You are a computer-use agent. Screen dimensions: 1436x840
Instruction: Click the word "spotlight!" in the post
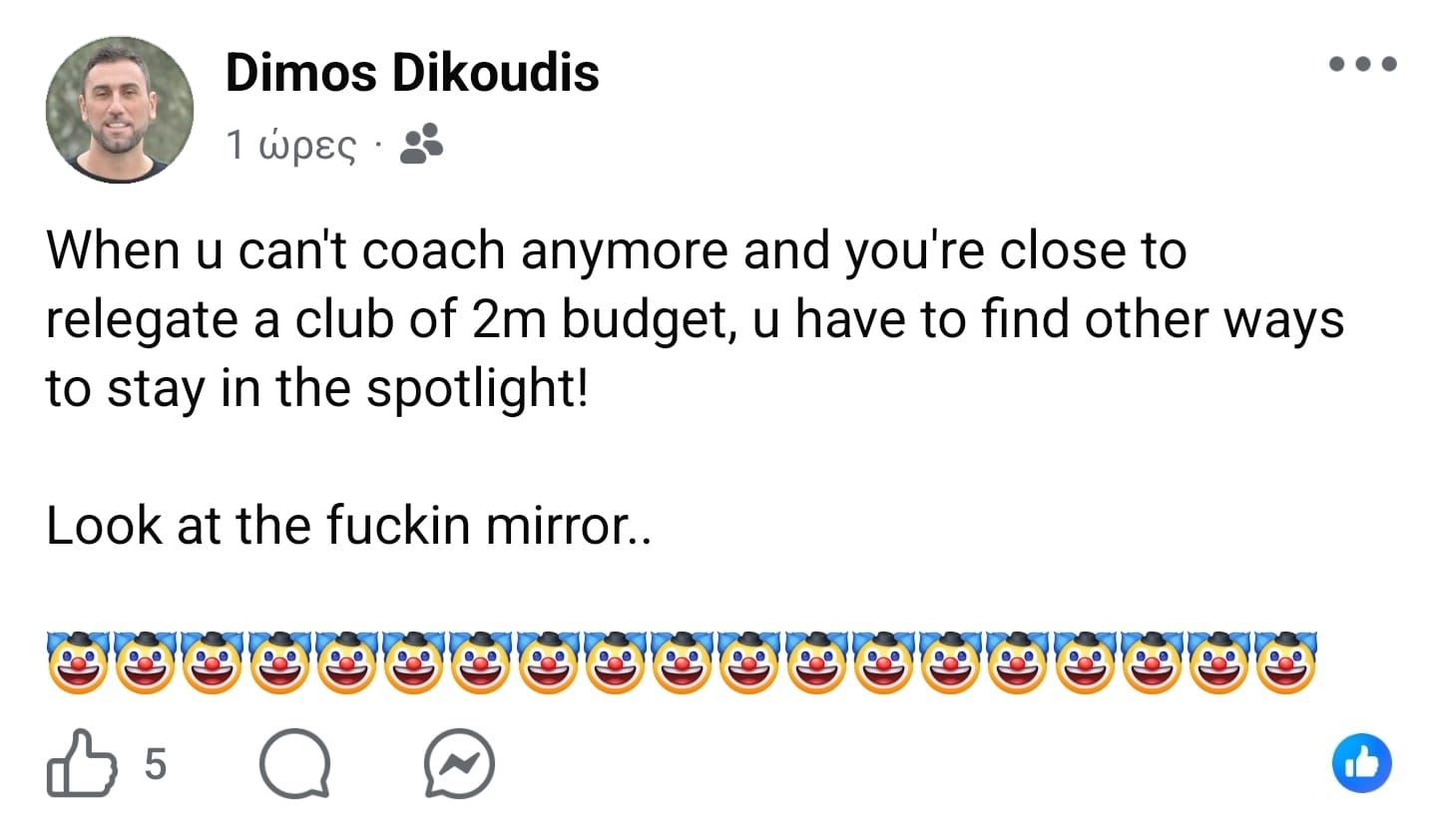477,388
